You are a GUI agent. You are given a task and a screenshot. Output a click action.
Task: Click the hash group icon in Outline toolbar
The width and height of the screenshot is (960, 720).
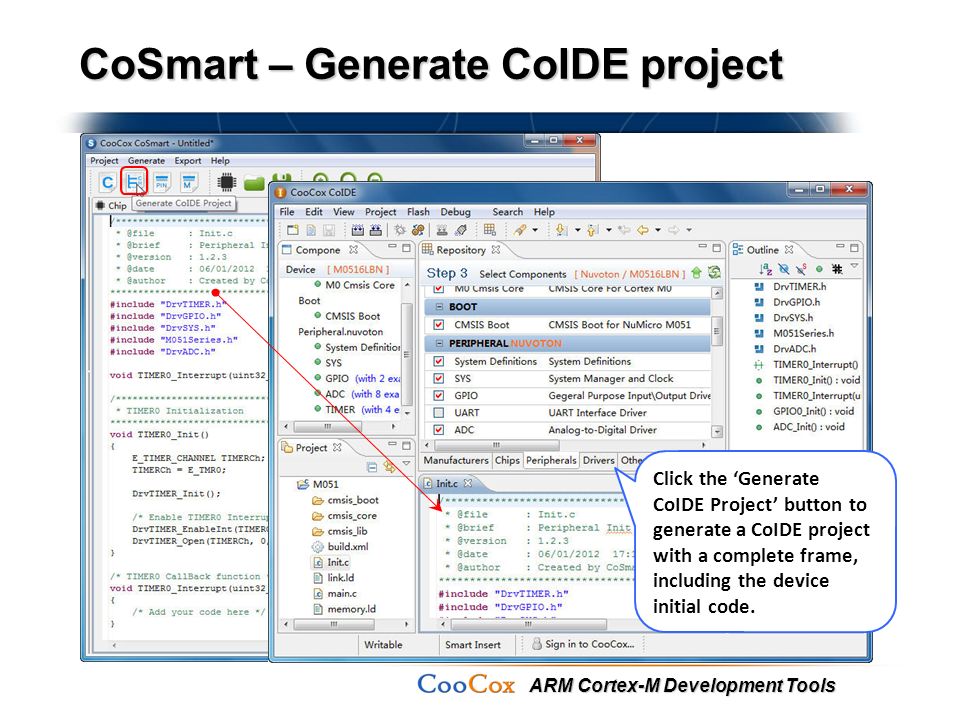pyautogui.click(x=837, y=268)
